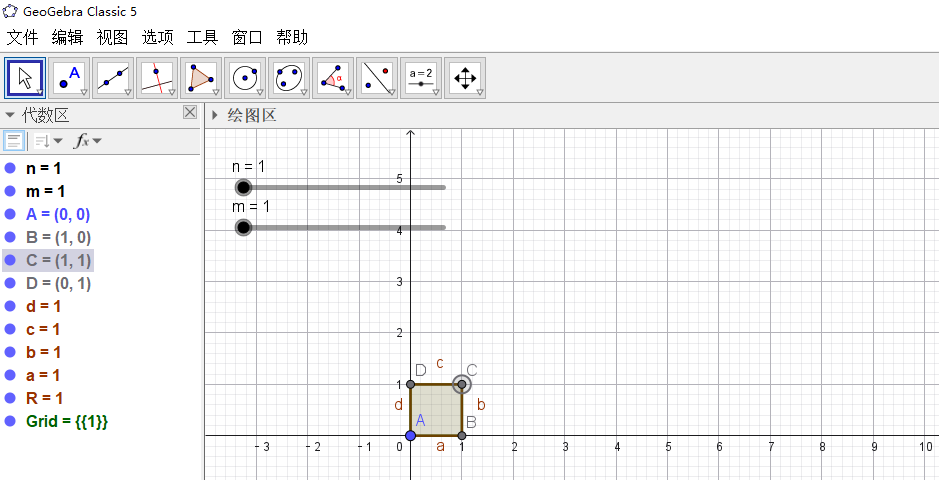The width and height of the screenshot is (939, 480).
Task: Select the Move arrow tool
Action: click(25, 77)
